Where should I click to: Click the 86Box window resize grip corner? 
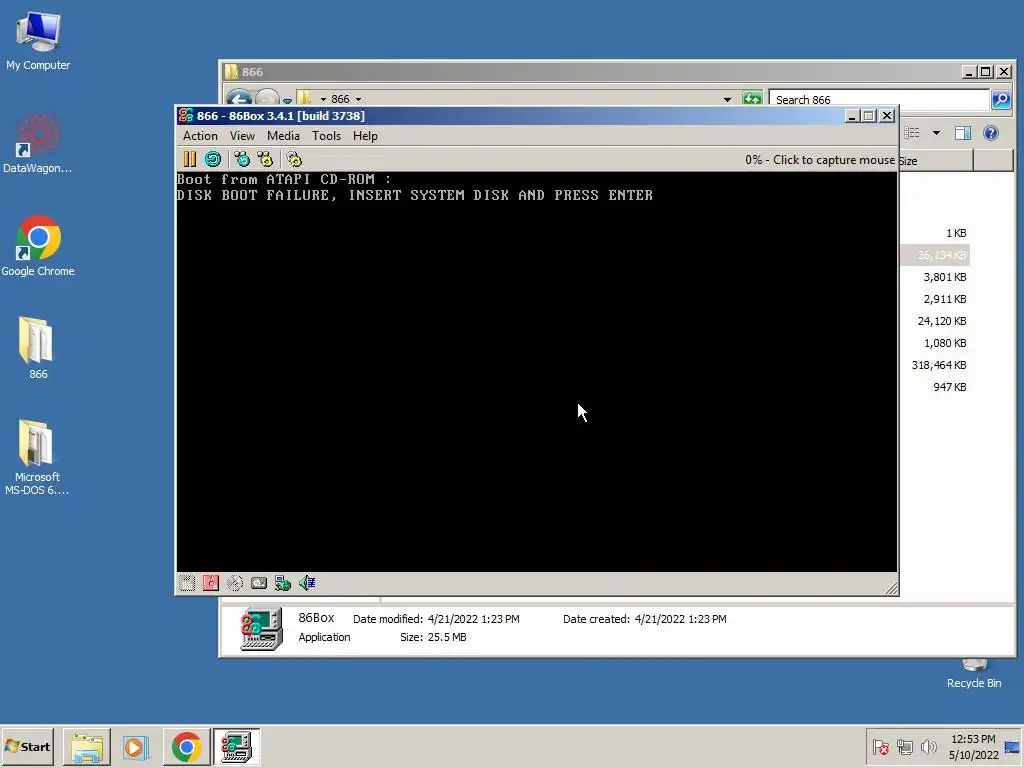pos(891,588)
